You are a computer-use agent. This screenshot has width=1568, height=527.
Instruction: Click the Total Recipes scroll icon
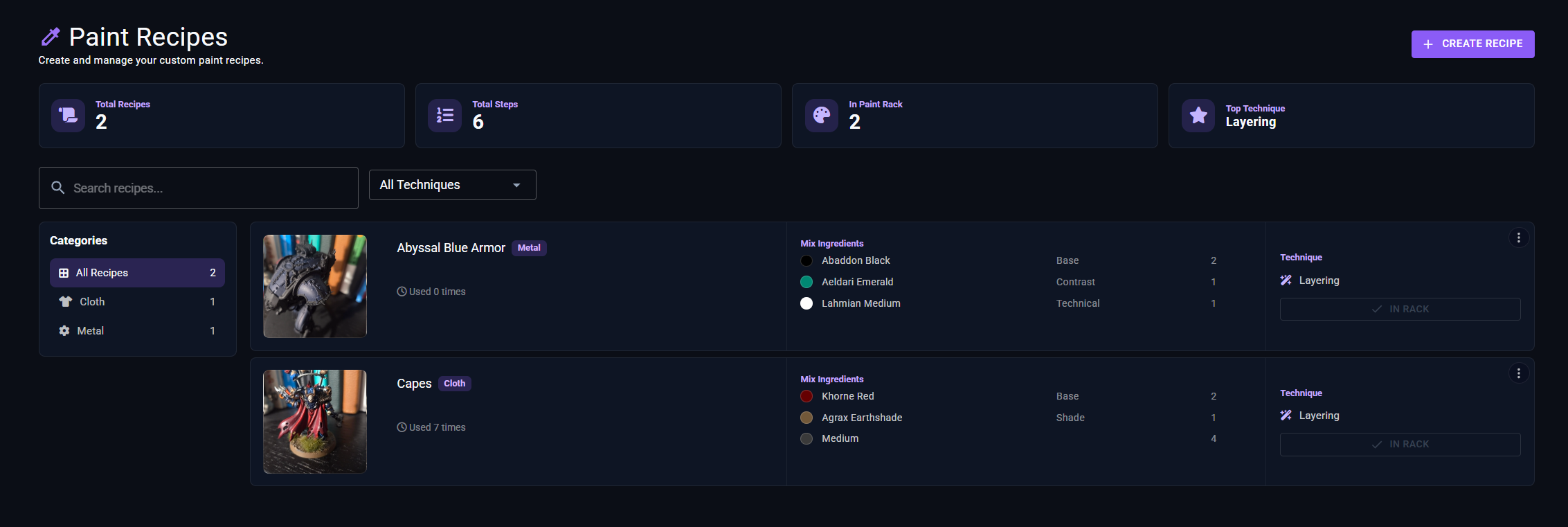click(x=69, y=116)
